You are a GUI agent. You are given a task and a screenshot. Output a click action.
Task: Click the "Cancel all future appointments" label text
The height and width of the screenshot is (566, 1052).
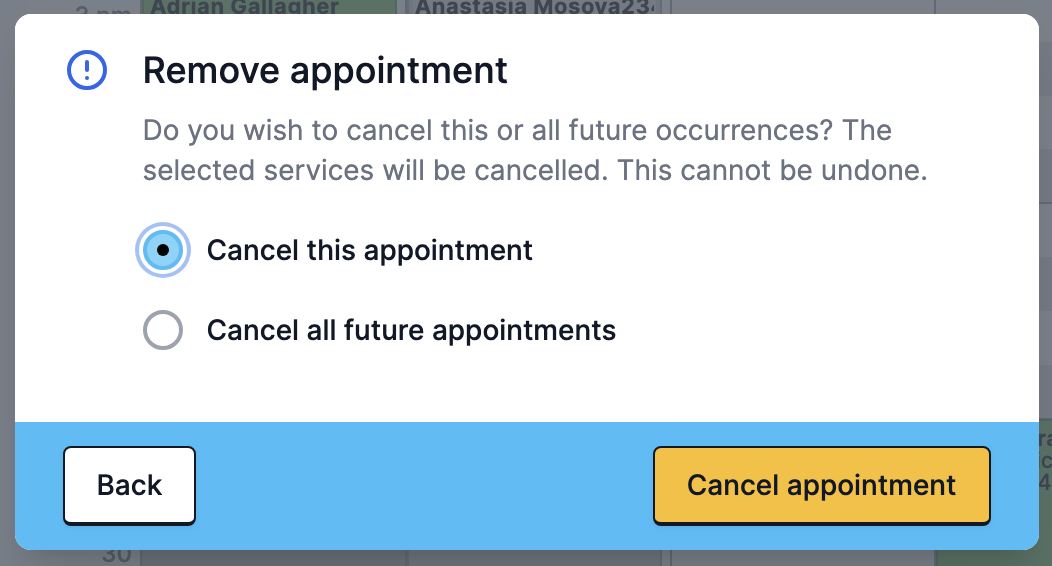click(411, 330)
